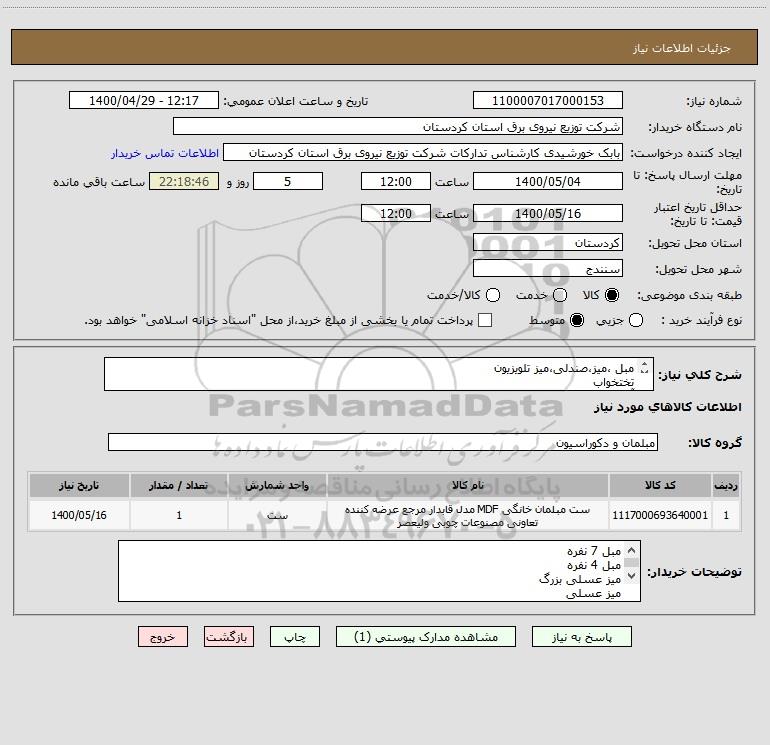Click the گروه کالا field مبلمان و دکوراسیون
The image size is (770, 745).
tap(383, 442)
